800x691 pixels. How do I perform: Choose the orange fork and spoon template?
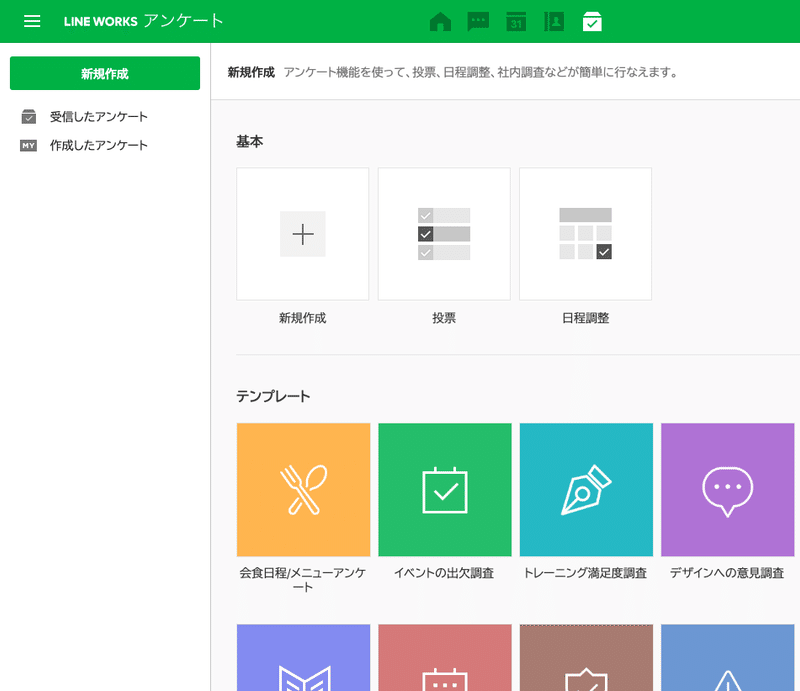(304, 490)
